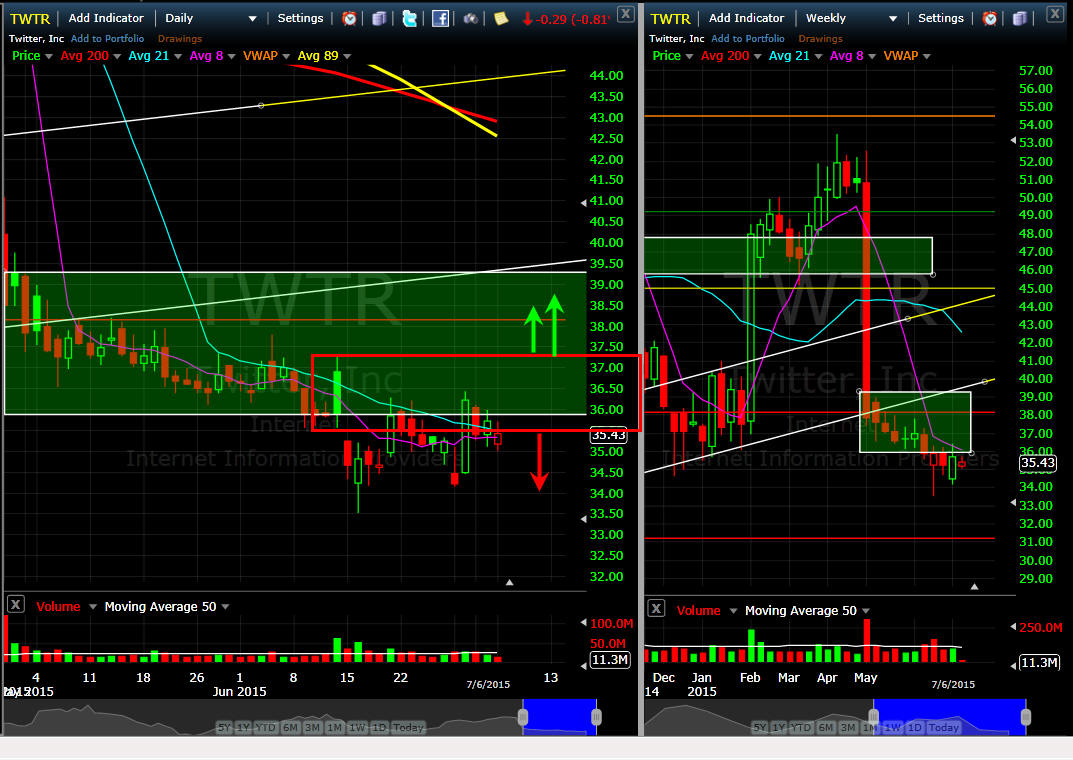Click Add Indicator in Daily chart
Screen dimensions: 1073x760
point(106,18)
